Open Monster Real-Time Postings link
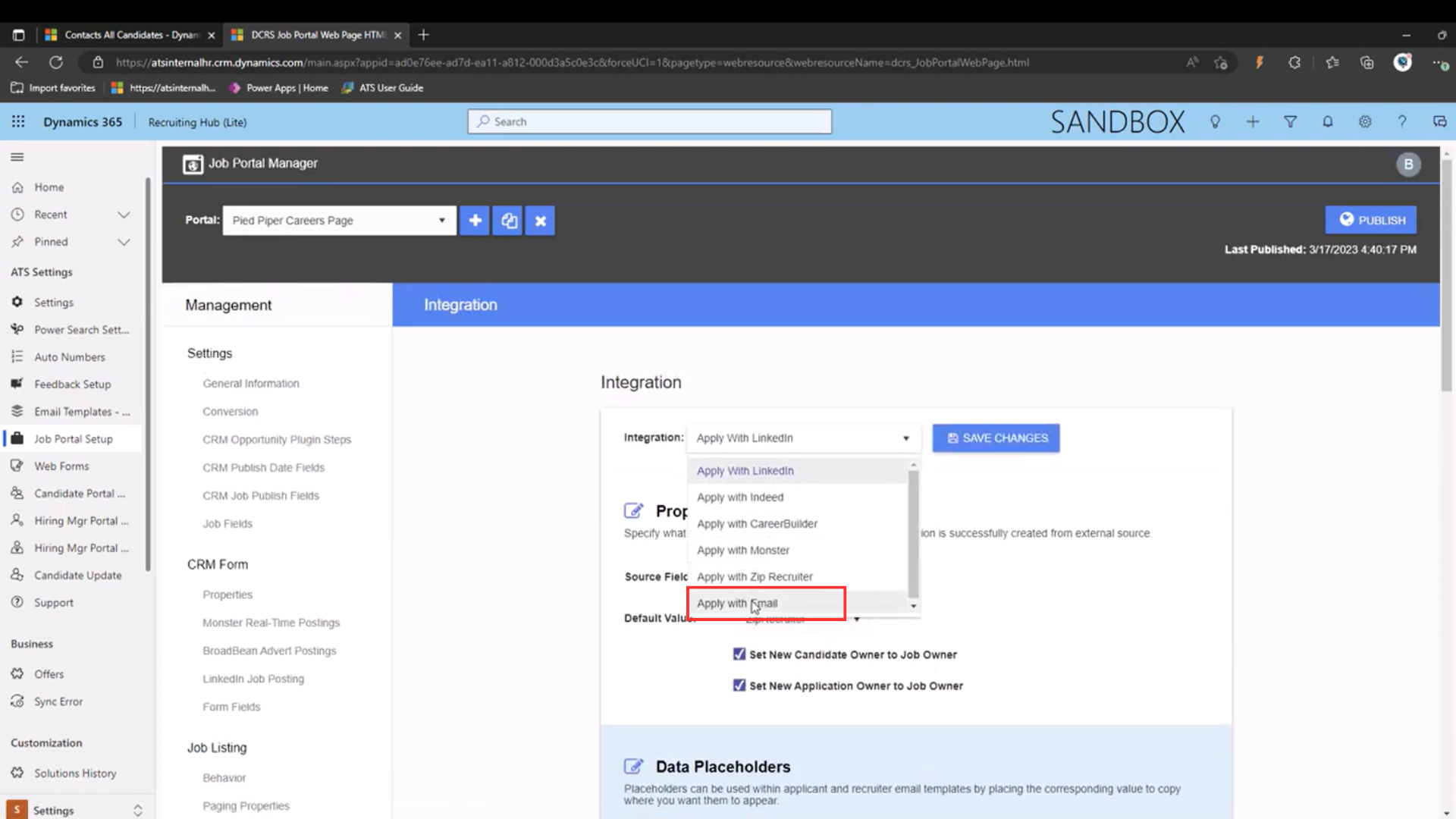This screenshot has height=819, width=1456. click(271, 623)
